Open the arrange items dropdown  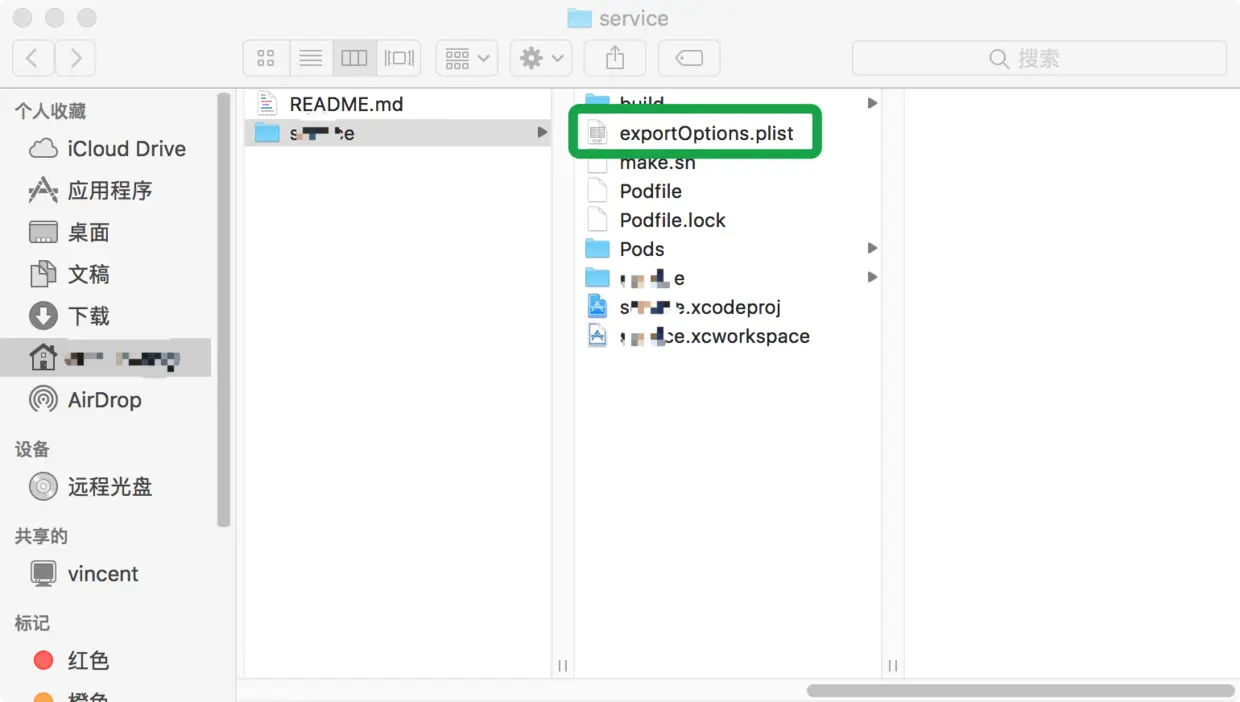pyautogui.click(x=467, y=58)
